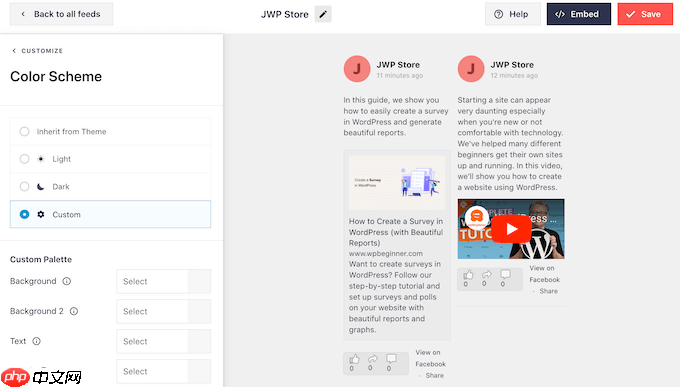Open the Text color swatch
The image size is (680, 387).
coord(199,341)
